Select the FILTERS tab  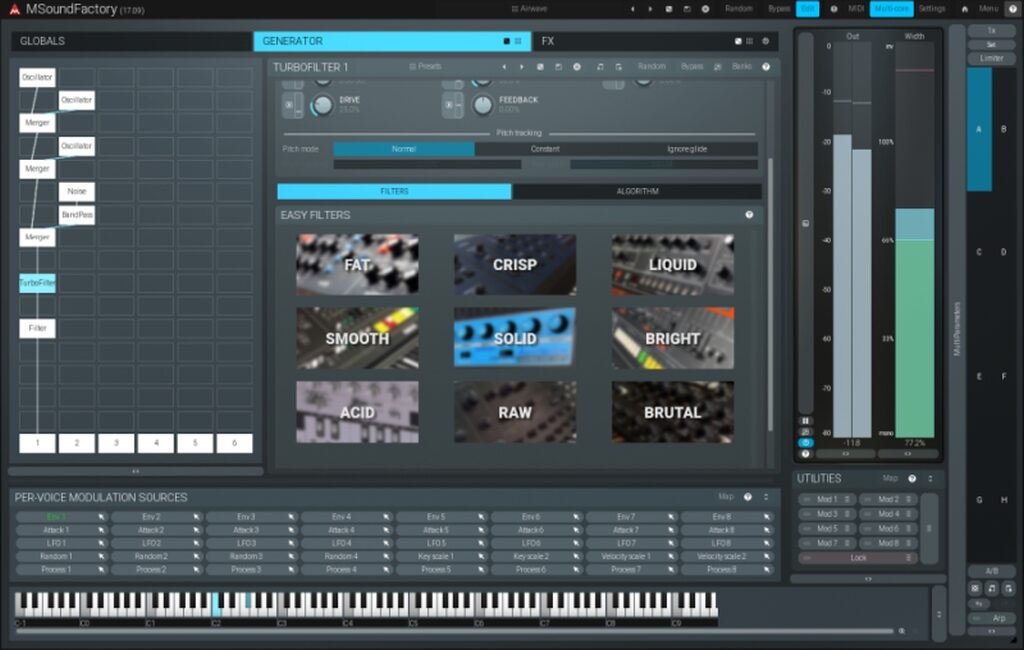click(394, 191)
